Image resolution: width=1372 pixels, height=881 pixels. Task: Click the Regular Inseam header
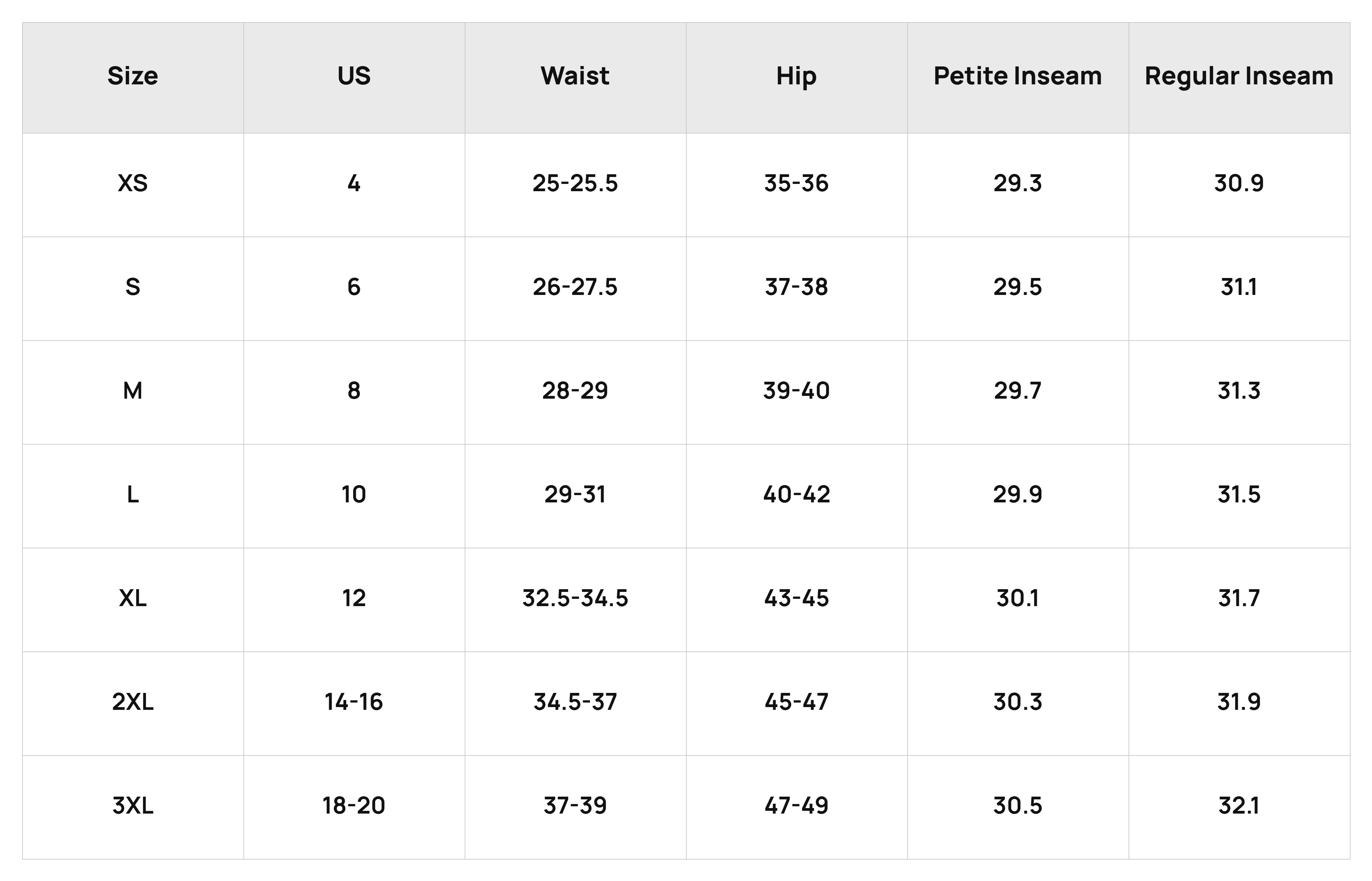click(1239, 77)
